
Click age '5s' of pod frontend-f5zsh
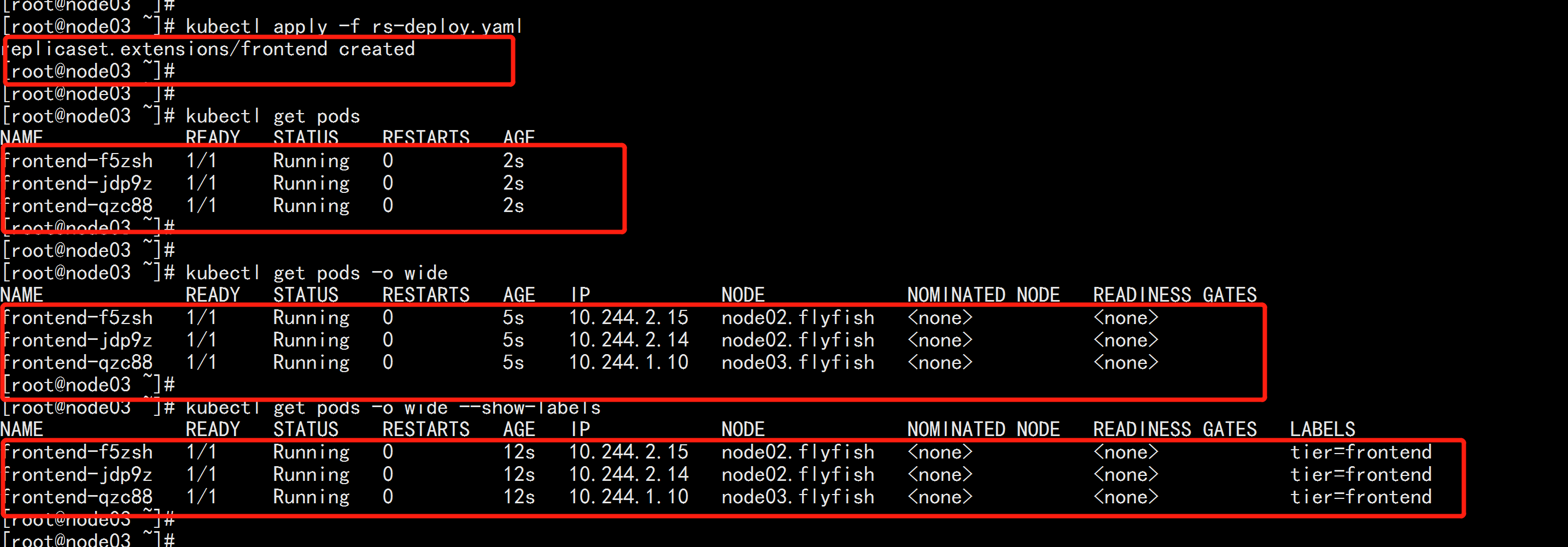[513, 318]
